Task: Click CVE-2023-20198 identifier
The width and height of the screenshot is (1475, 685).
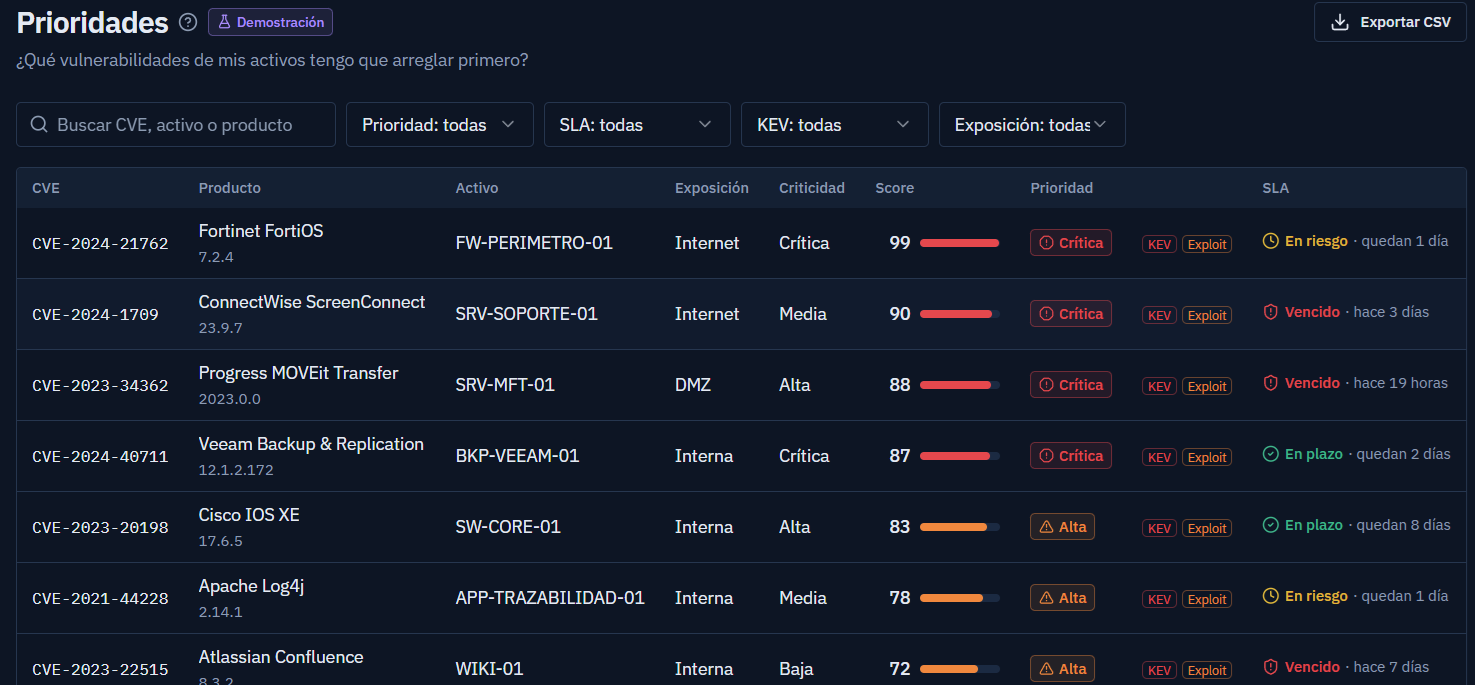Action: [100, 527]
